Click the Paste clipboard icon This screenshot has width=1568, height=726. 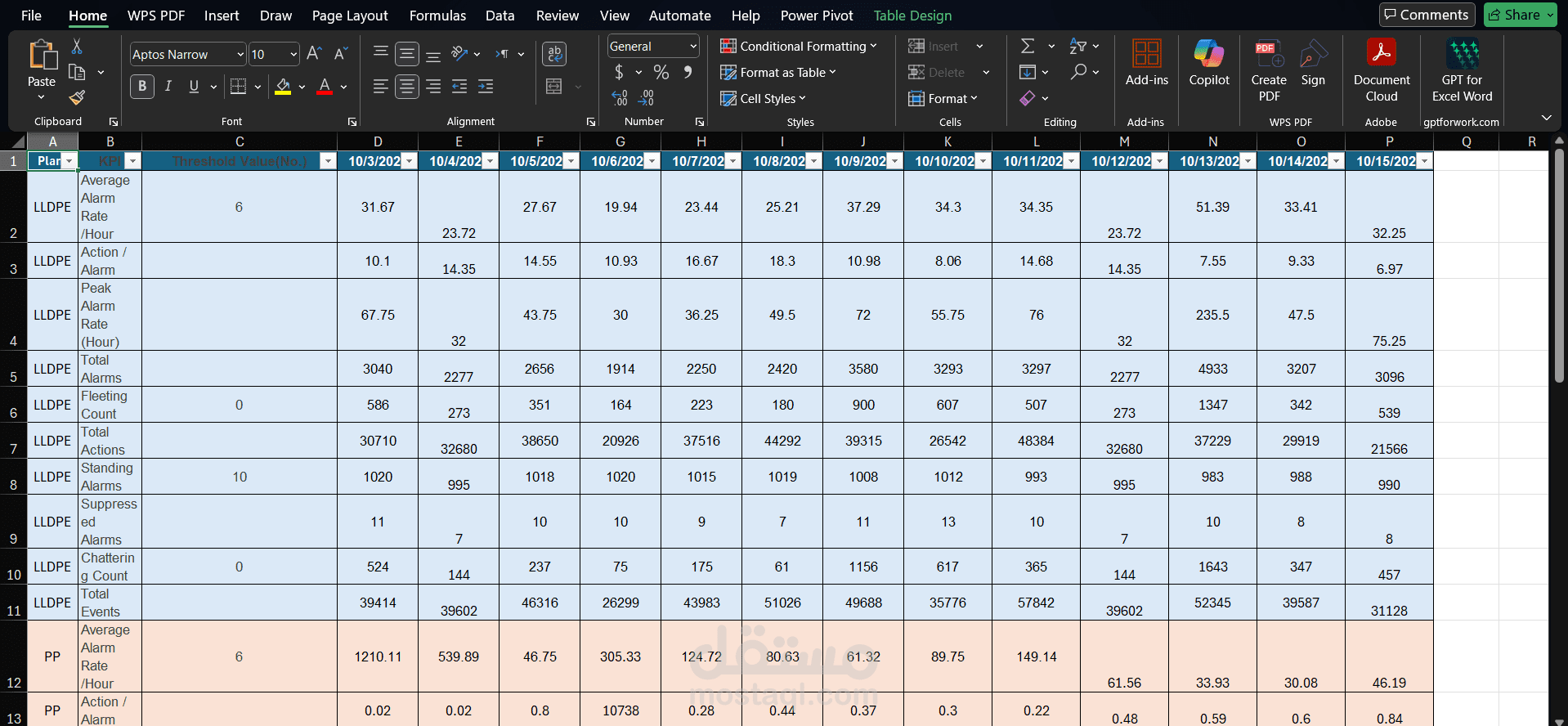tap(42, 55)
